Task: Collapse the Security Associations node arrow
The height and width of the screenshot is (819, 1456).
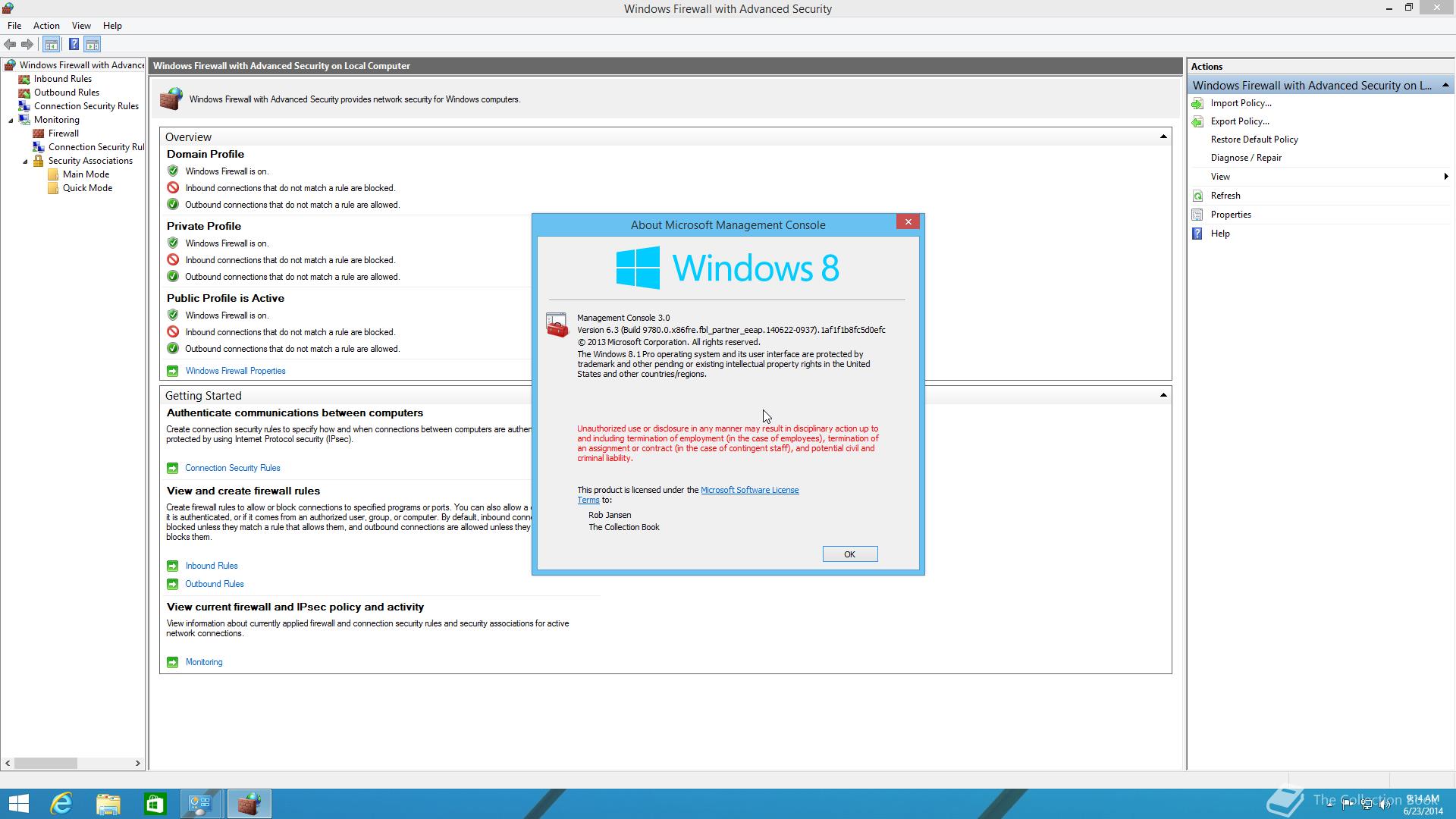Action: [25, 162]
